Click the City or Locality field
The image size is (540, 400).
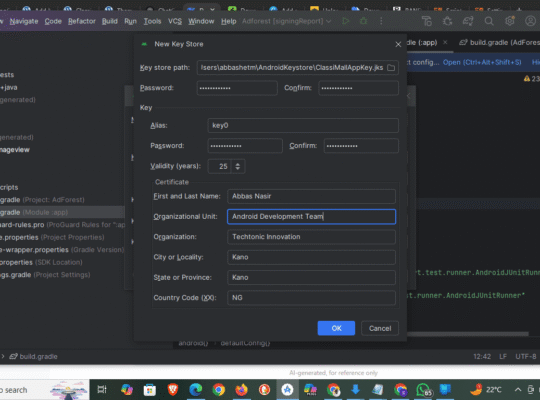coord(311,257)
